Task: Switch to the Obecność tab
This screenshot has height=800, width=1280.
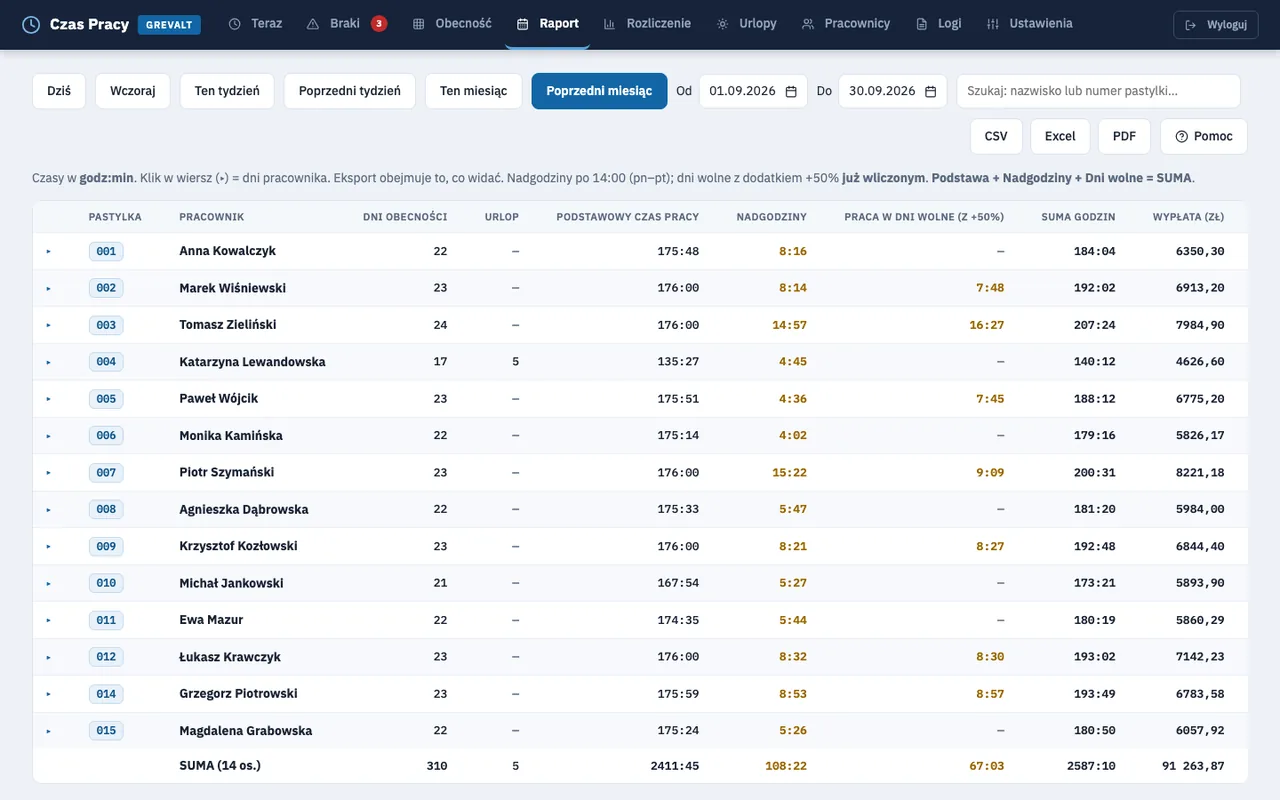Action: tap(452, 24)
